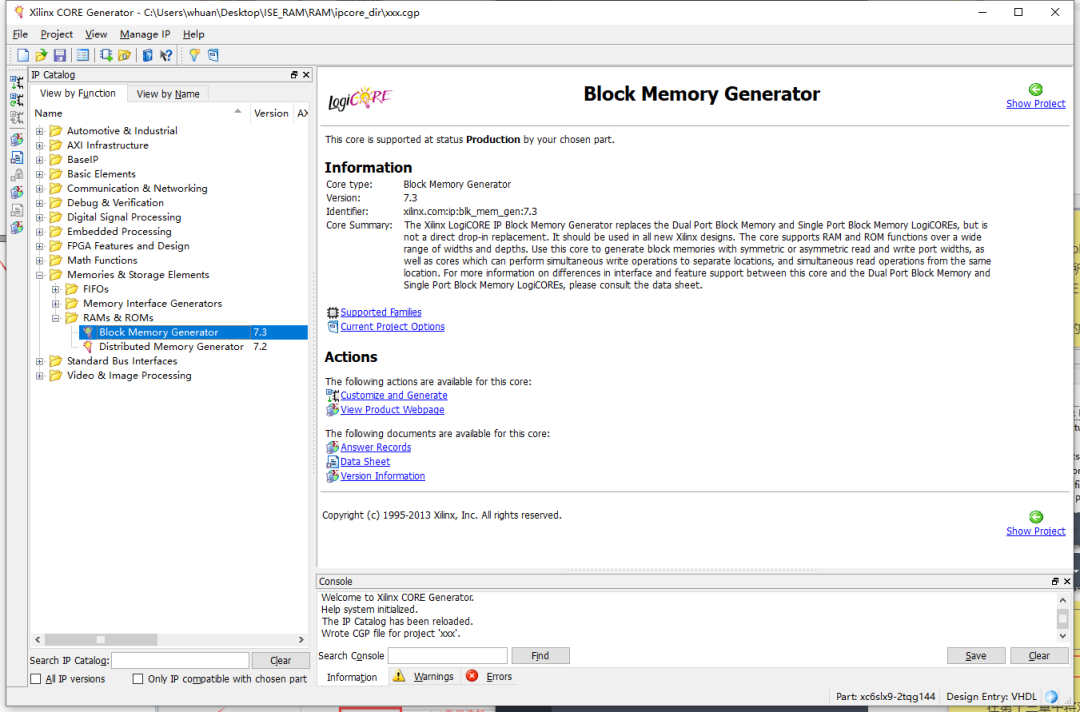Screen dimensions: 1080x712
Task: Click the console scrollbar down arrow
Action: (x=1063, y=634)
